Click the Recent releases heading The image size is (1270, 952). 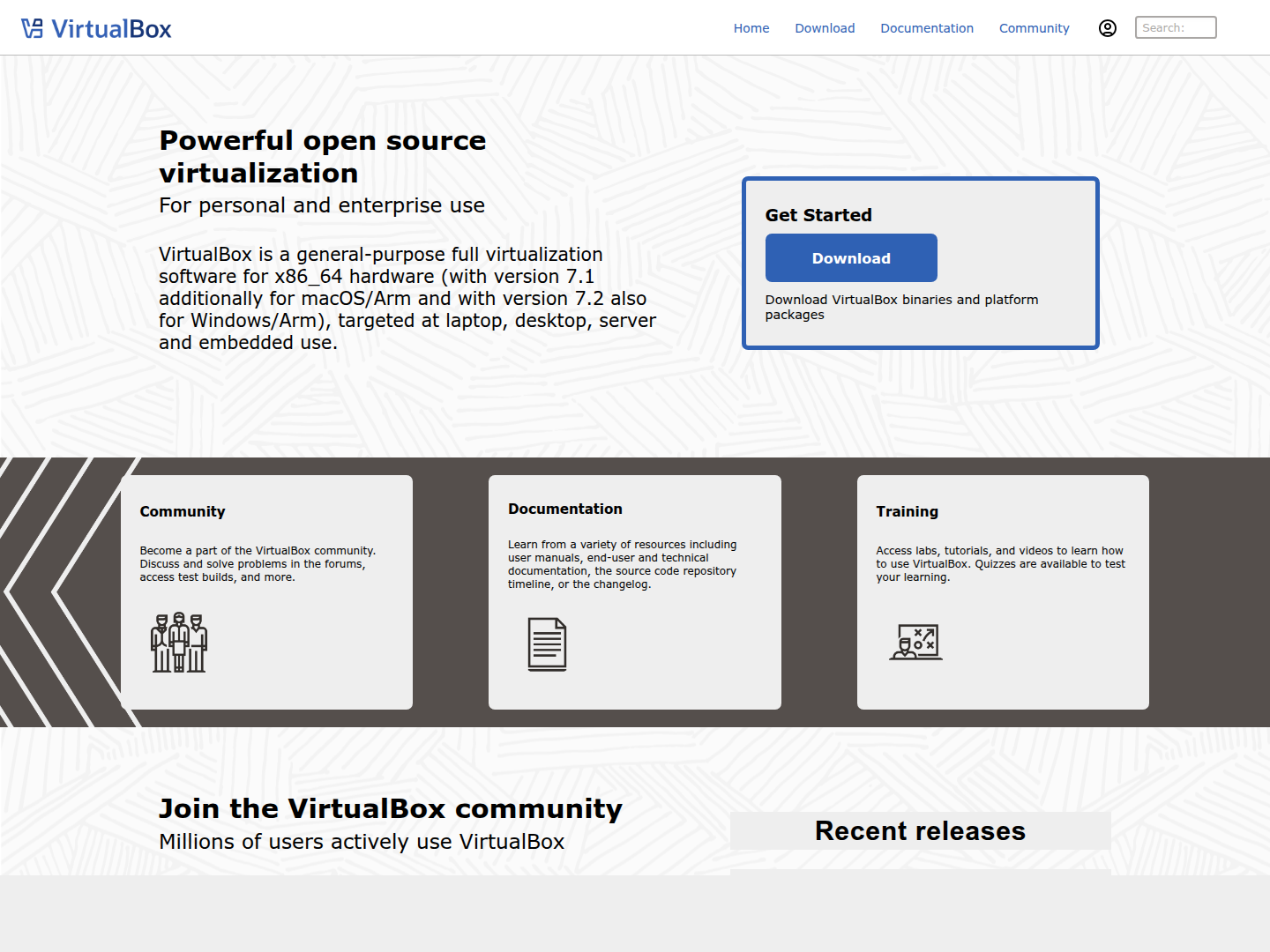[x=920, y=831]
